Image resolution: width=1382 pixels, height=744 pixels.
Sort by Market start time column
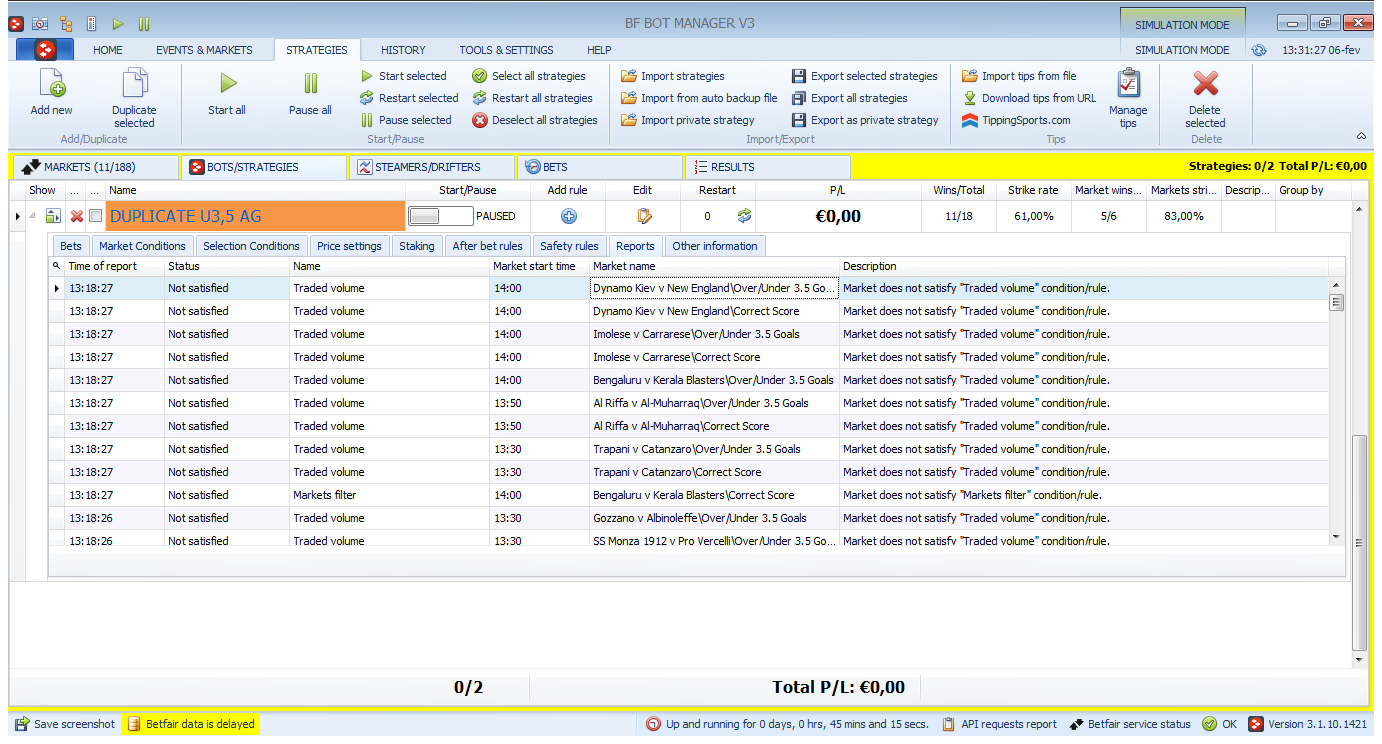[539, 266]
